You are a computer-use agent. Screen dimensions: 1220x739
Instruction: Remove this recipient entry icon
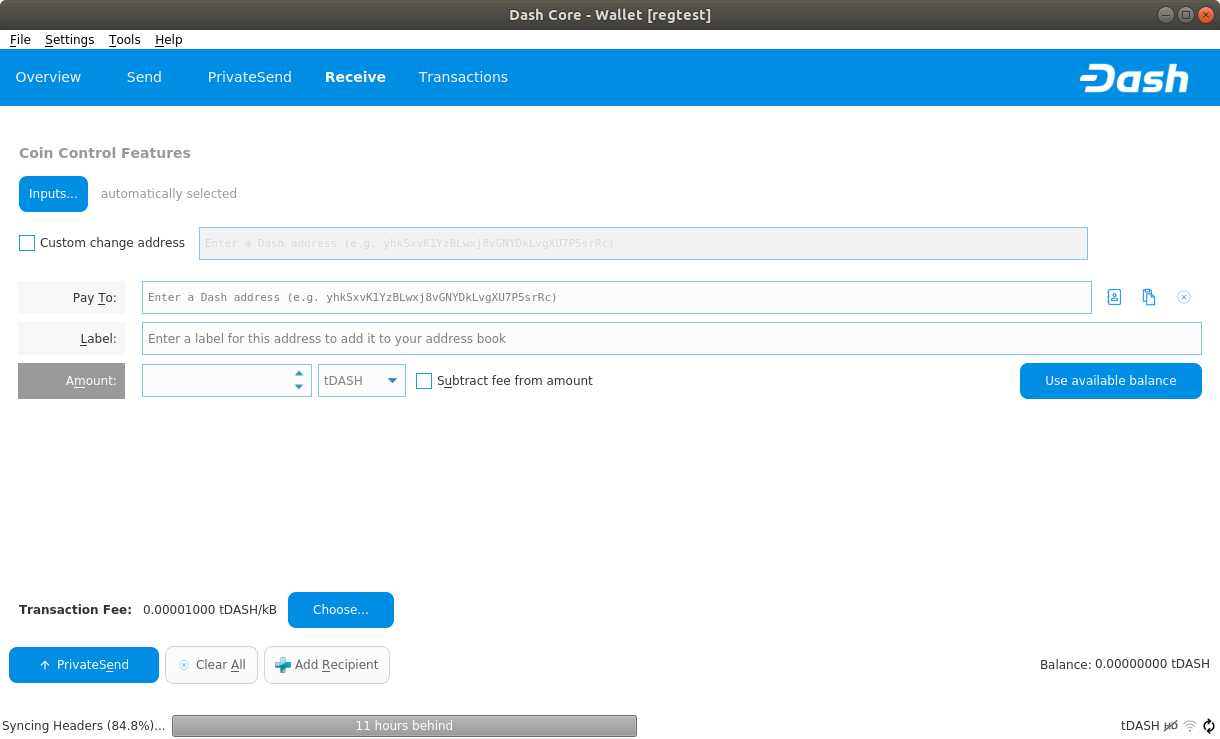1184,297
